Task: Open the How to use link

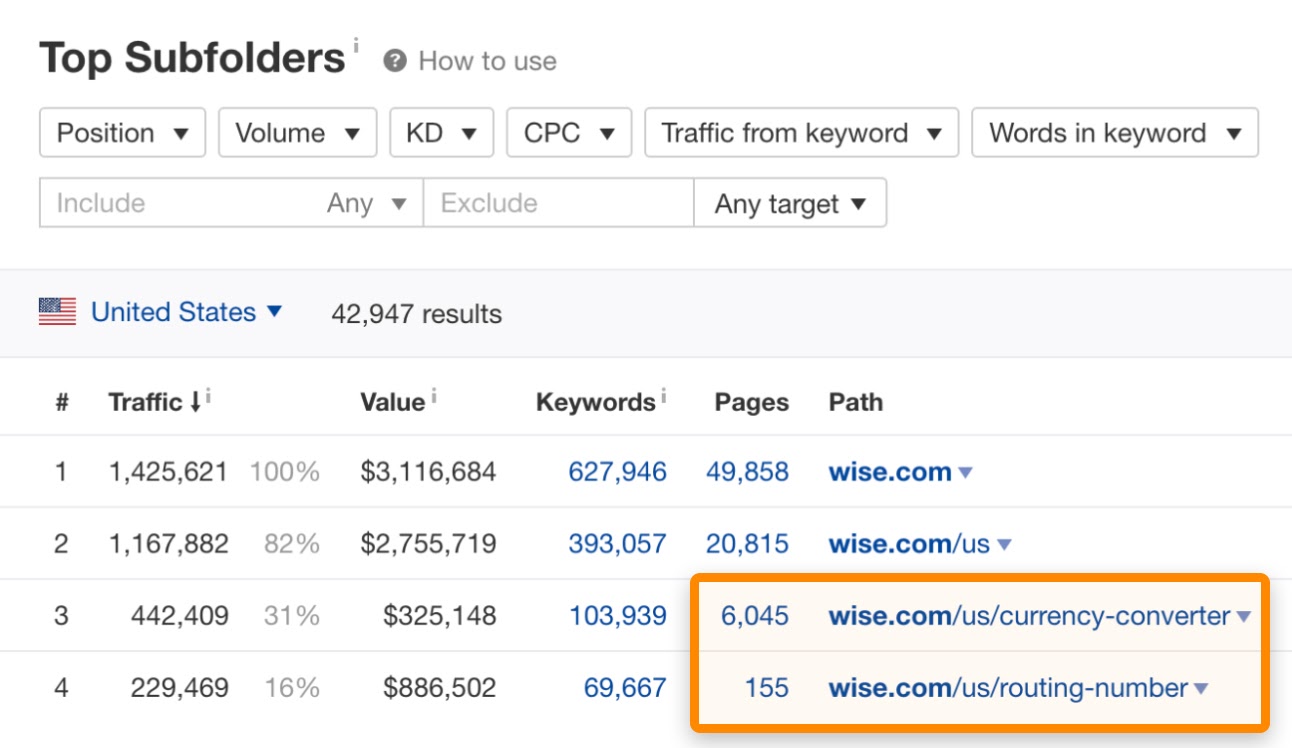Action: tap(487, 61)
